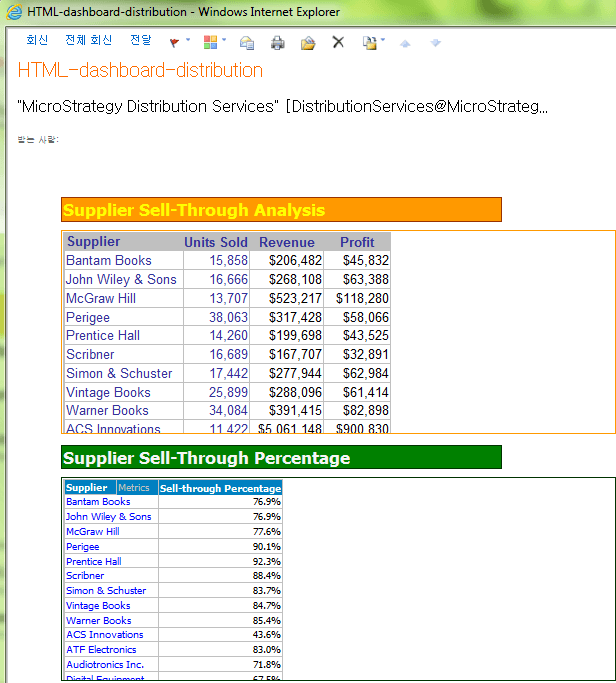Click percentage value 71.8%
This screenshot has height=683, width=616.
pyautogui.click(x=267, y=665)
